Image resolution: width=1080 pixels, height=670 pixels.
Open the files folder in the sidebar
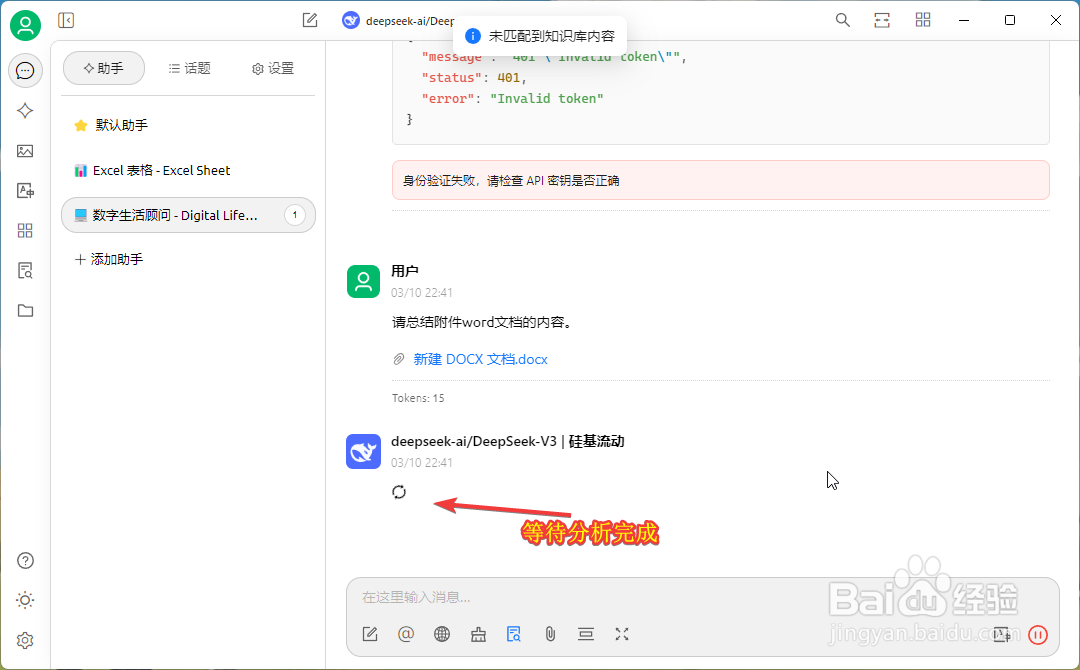coord(25,311)
